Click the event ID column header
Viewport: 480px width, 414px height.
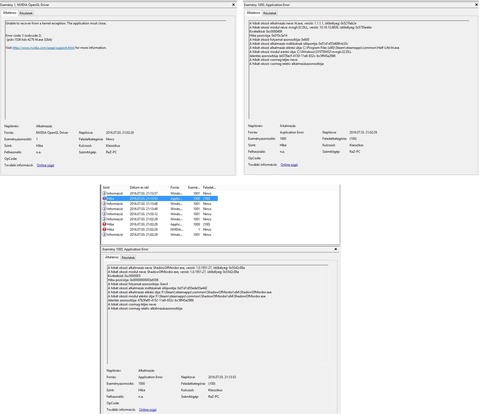[194, 188]
